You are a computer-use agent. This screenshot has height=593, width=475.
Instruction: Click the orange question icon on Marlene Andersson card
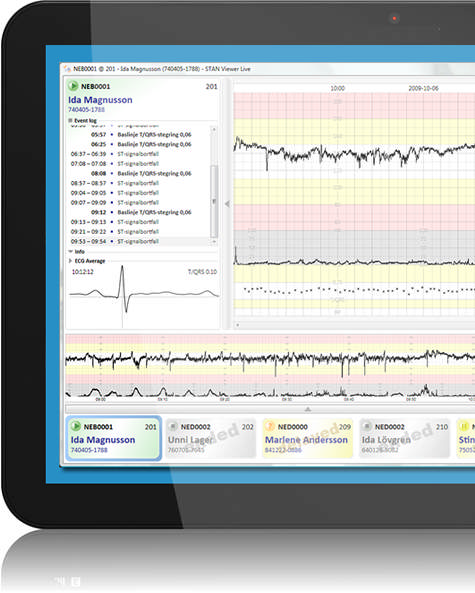[x=270, y=426]
